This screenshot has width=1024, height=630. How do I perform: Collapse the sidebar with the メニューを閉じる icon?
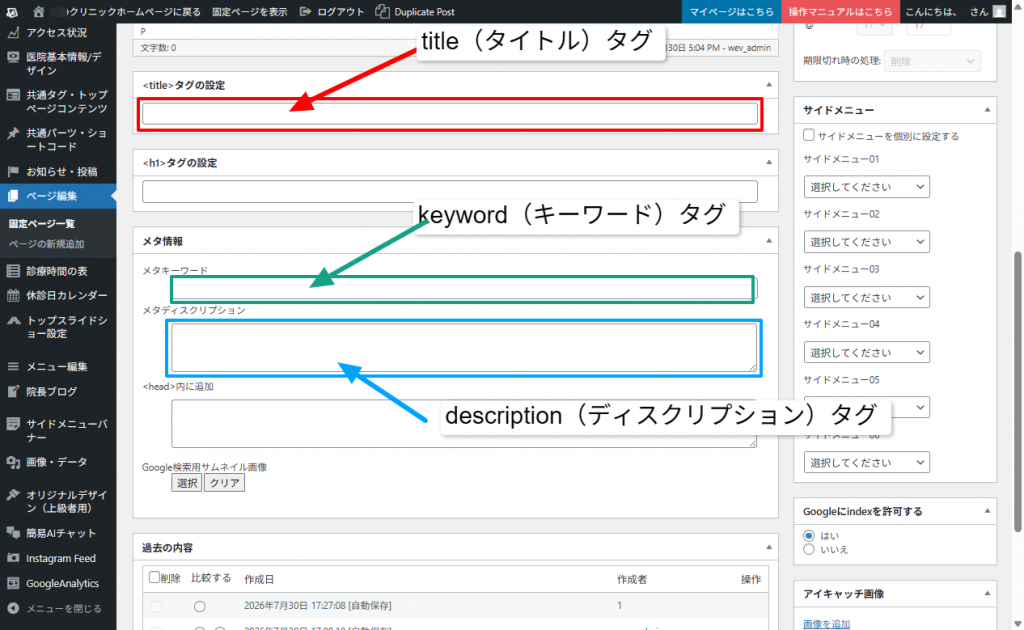pyautogui.click(x=13, y=608)
